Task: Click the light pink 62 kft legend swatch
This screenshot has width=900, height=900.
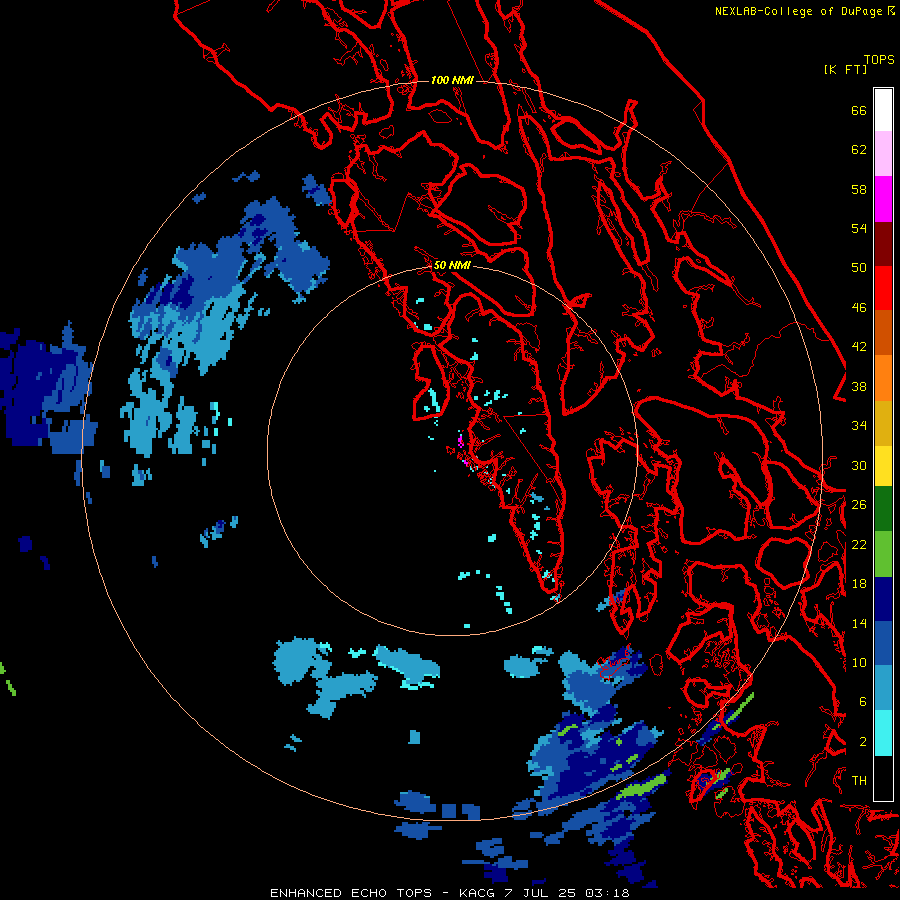Action: pyautogui.click(x=883, y=153)
